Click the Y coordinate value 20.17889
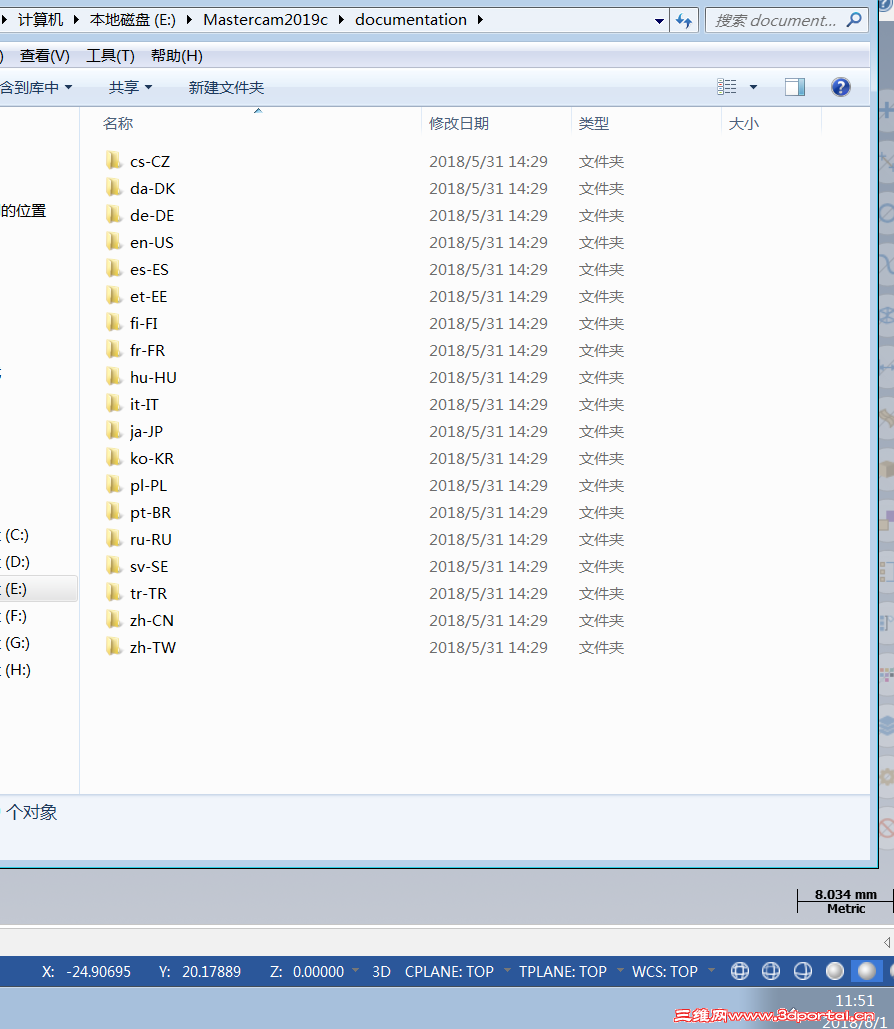 [211, 971]
